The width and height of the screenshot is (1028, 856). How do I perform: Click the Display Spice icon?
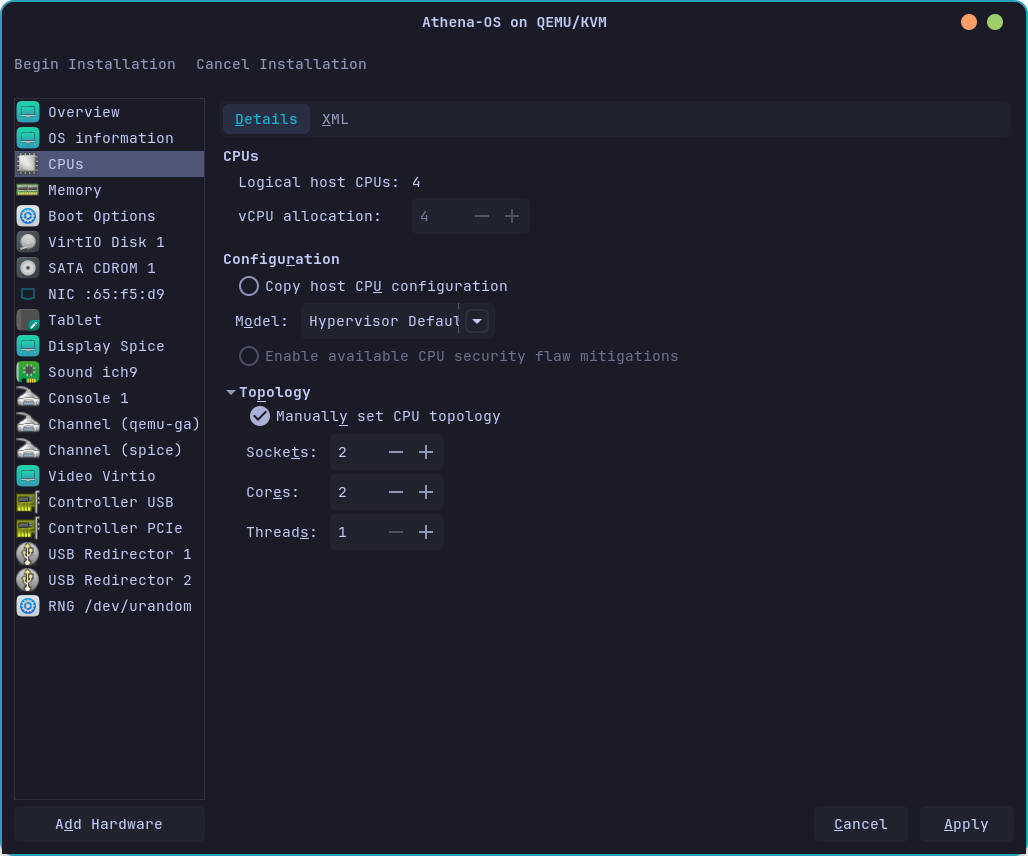point(27,346)
